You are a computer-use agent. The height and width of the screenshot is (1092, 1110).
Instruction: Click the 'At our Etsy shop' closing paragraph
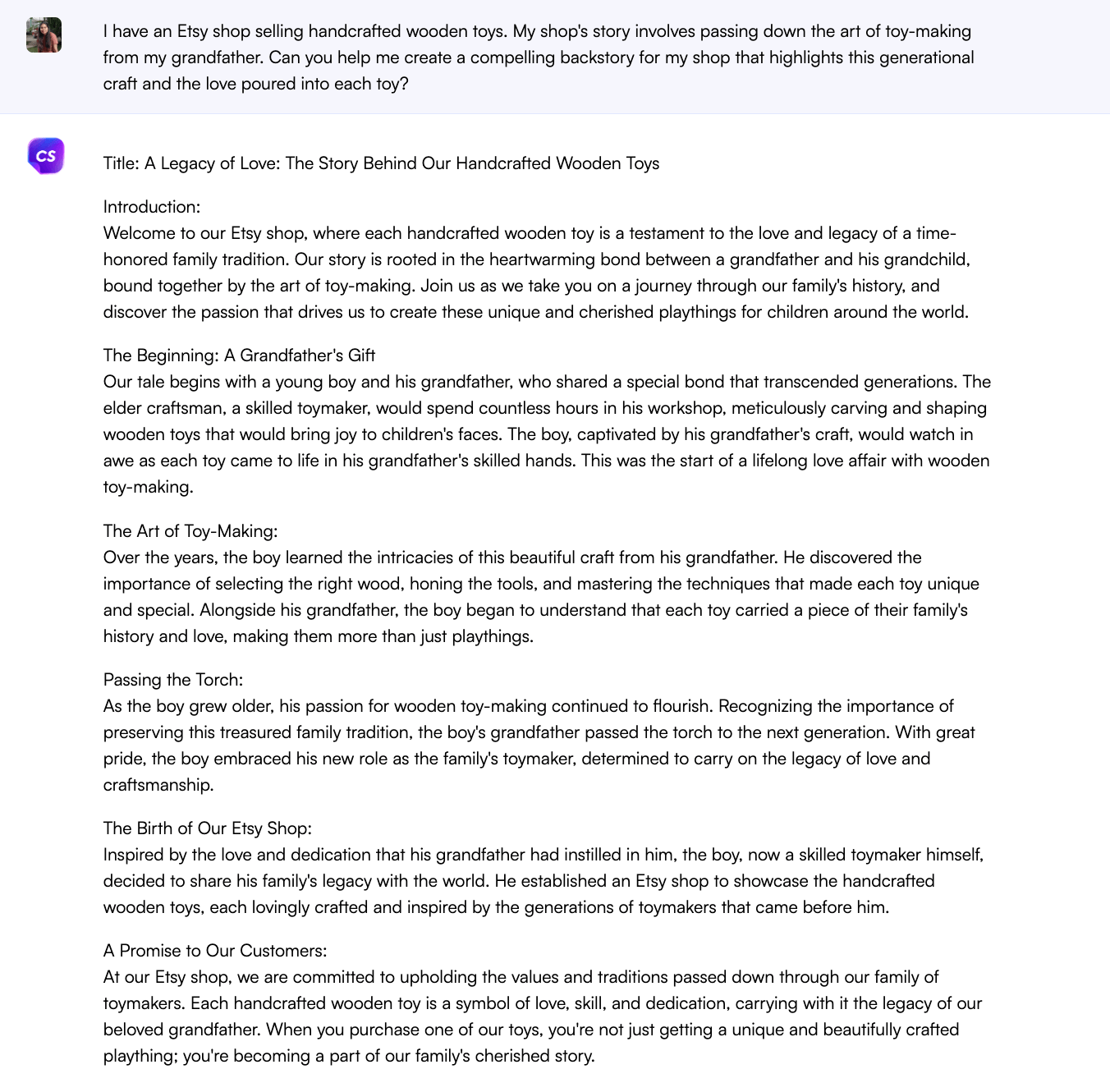point(542,1016)
